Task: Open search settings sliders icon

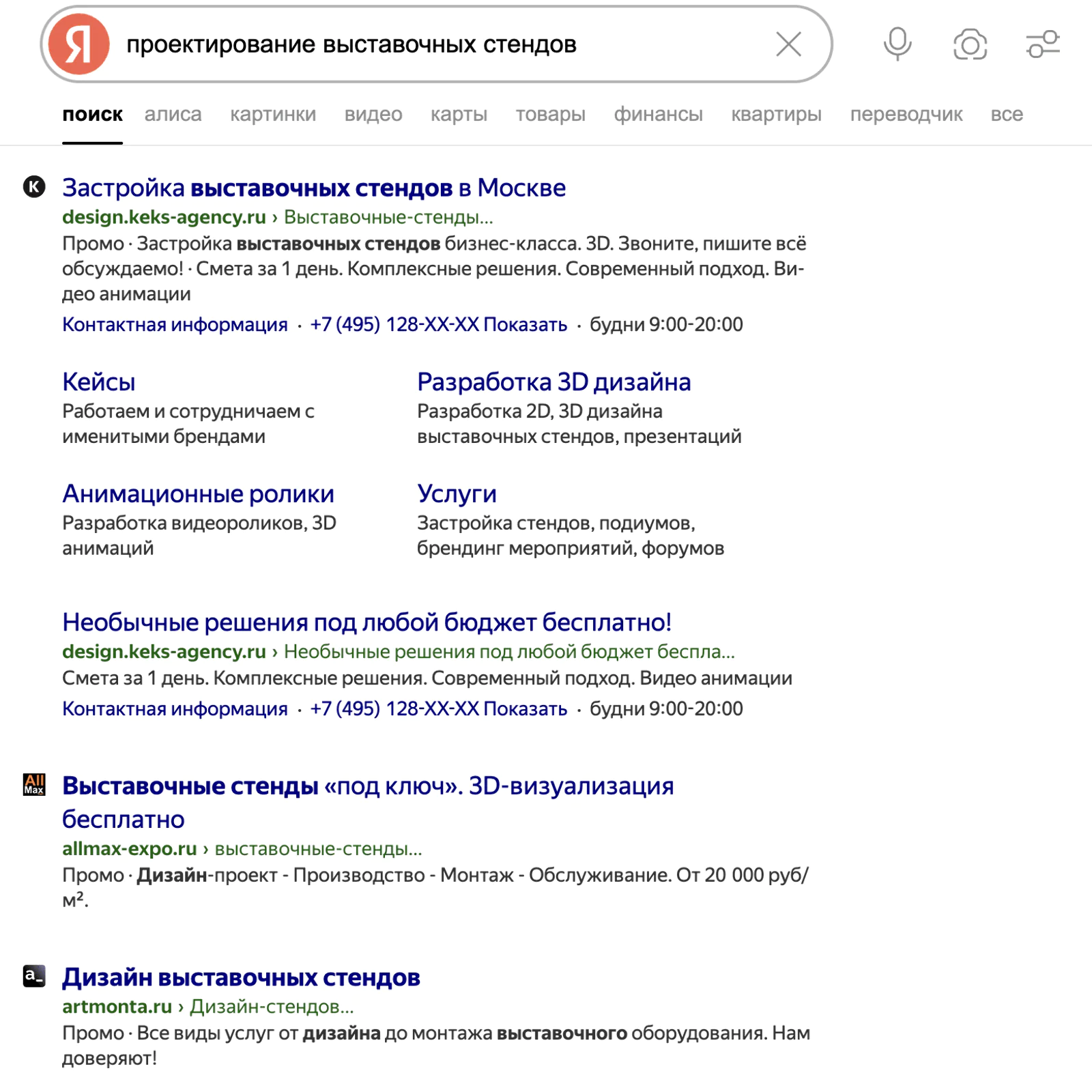Action: pyautogui.click(x=1043, y=44)
